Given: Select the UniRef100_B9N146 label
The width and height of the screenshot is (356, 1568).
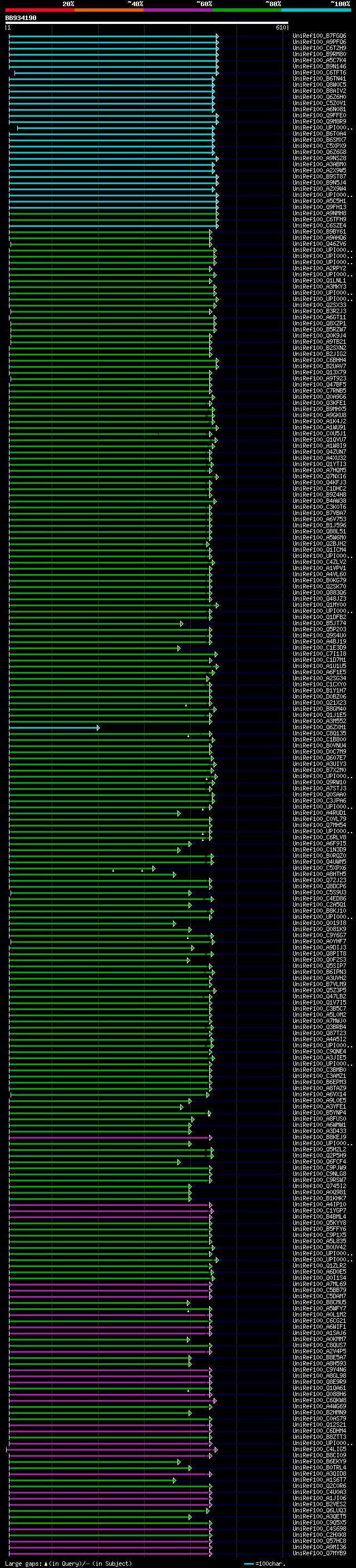Looking at the screenshot, I should [x=319, y=66].
